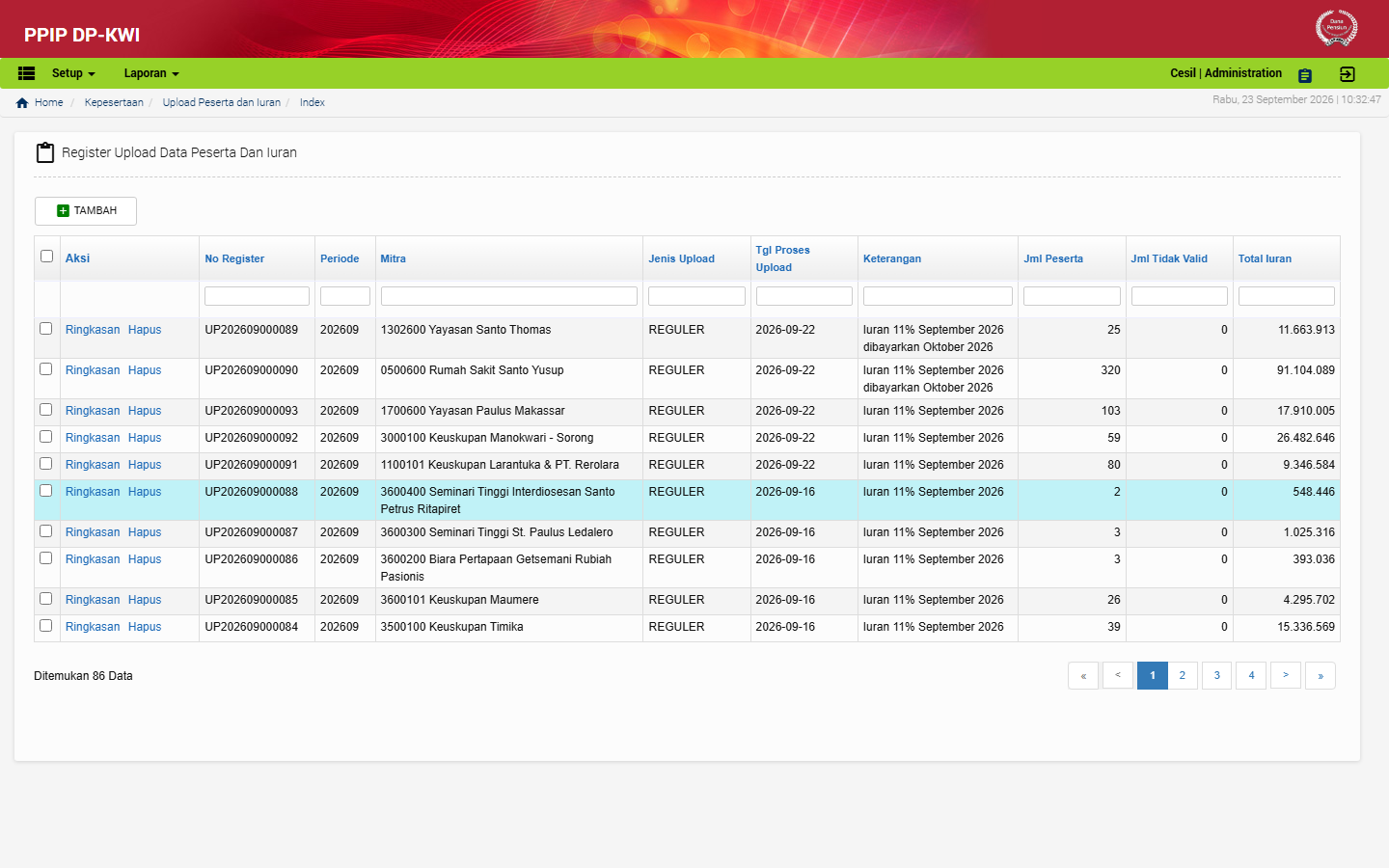
Task: Go to page 2 of results
Action: (1183, 675)
